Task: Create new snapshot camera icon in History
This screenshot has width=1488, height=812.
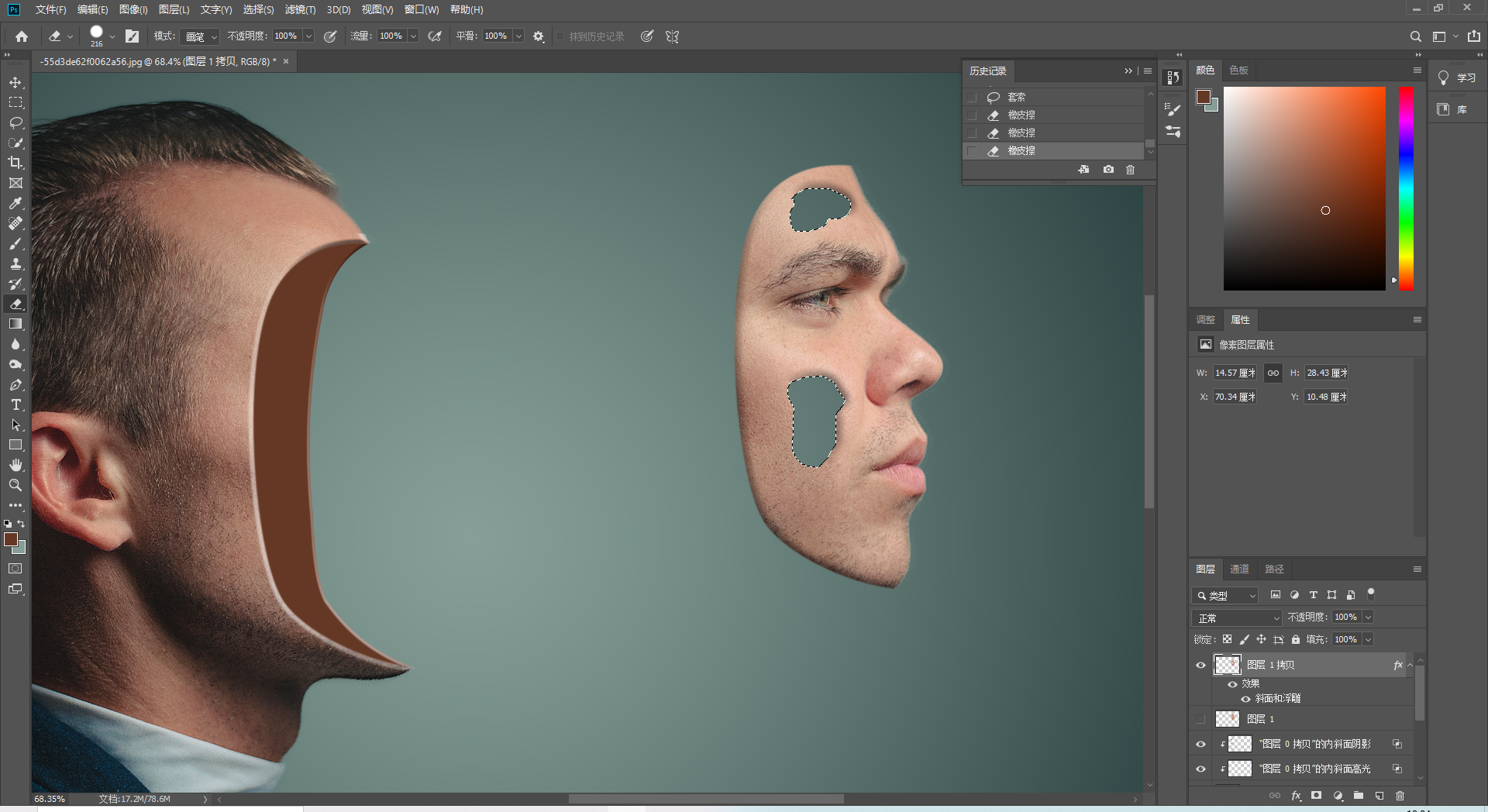Action: 1108,170
